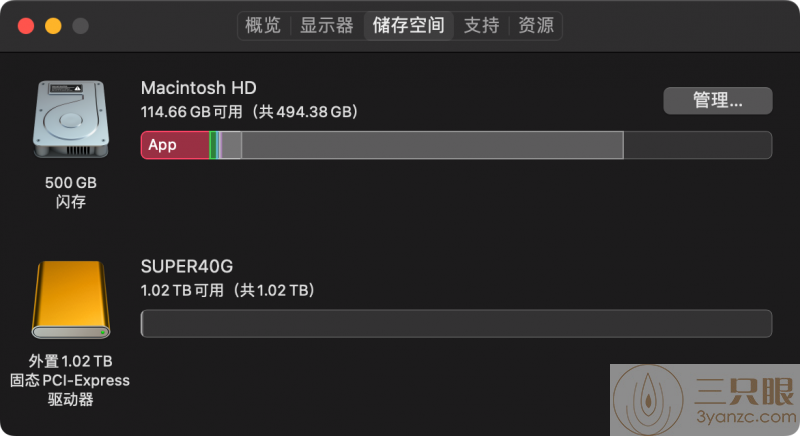This screenshot has width=800, height=436.
Task: Click the yellow SUPER40G external drive icon
Action: [x=70, y=300]
